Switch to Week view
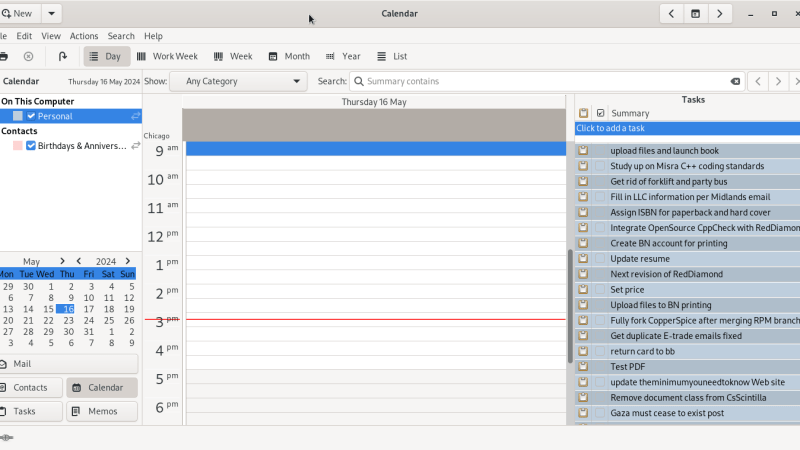The width and height of the screenshot is (800, 450). click(x=233, y=57)
